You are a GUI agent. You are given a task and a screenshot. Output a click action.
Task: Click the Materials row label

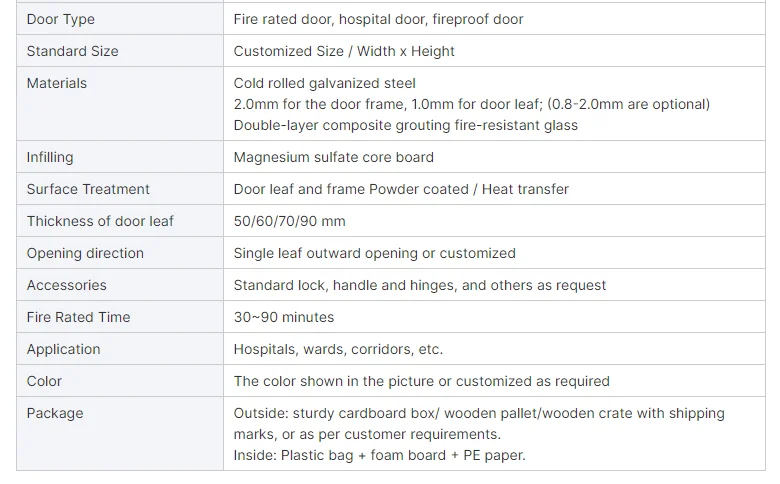tap(57, 83)
